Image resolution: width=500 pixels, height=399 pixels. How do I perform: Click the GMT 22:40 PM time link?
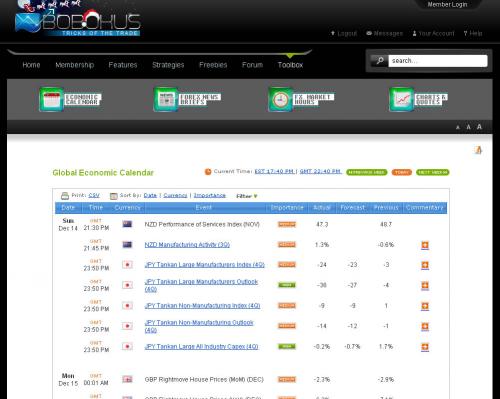[320, 171]
